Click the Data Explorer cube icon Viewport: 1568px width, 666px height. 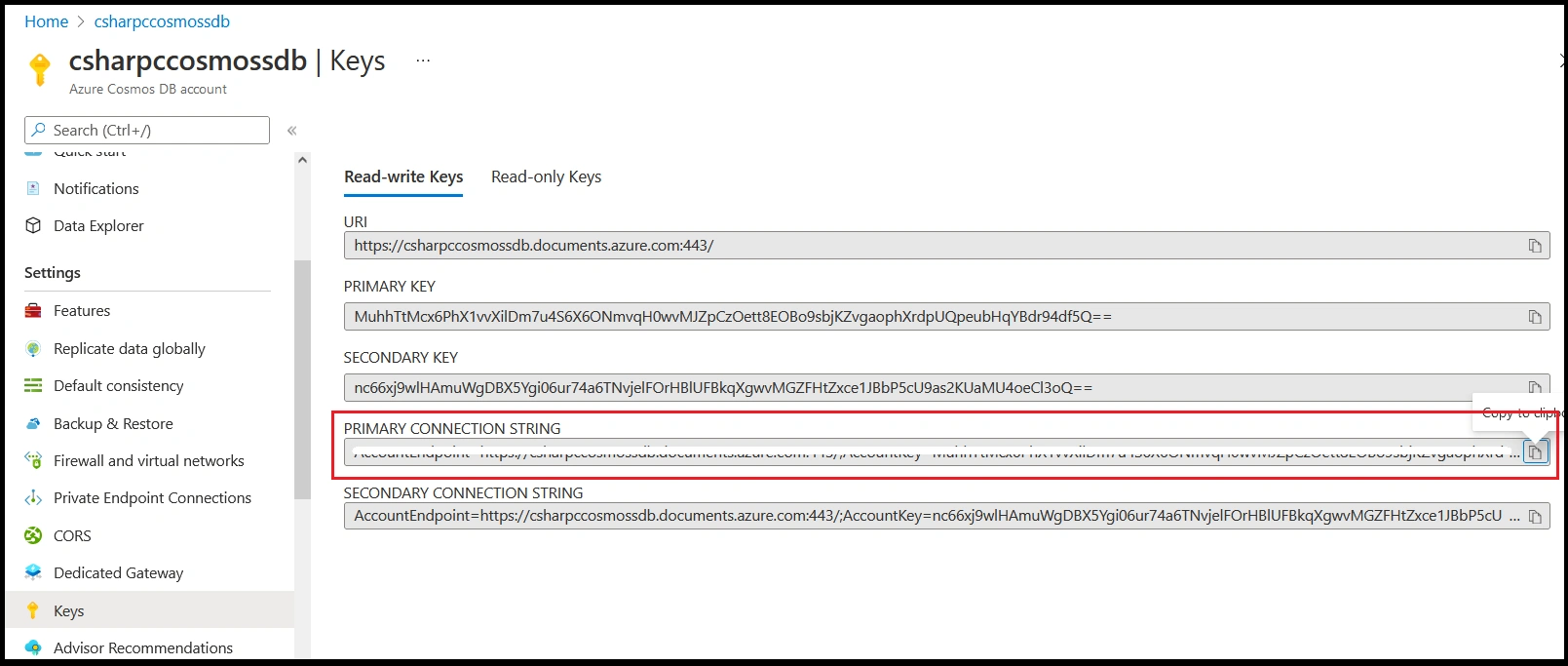pyautogui.click(x=33, y=225)
